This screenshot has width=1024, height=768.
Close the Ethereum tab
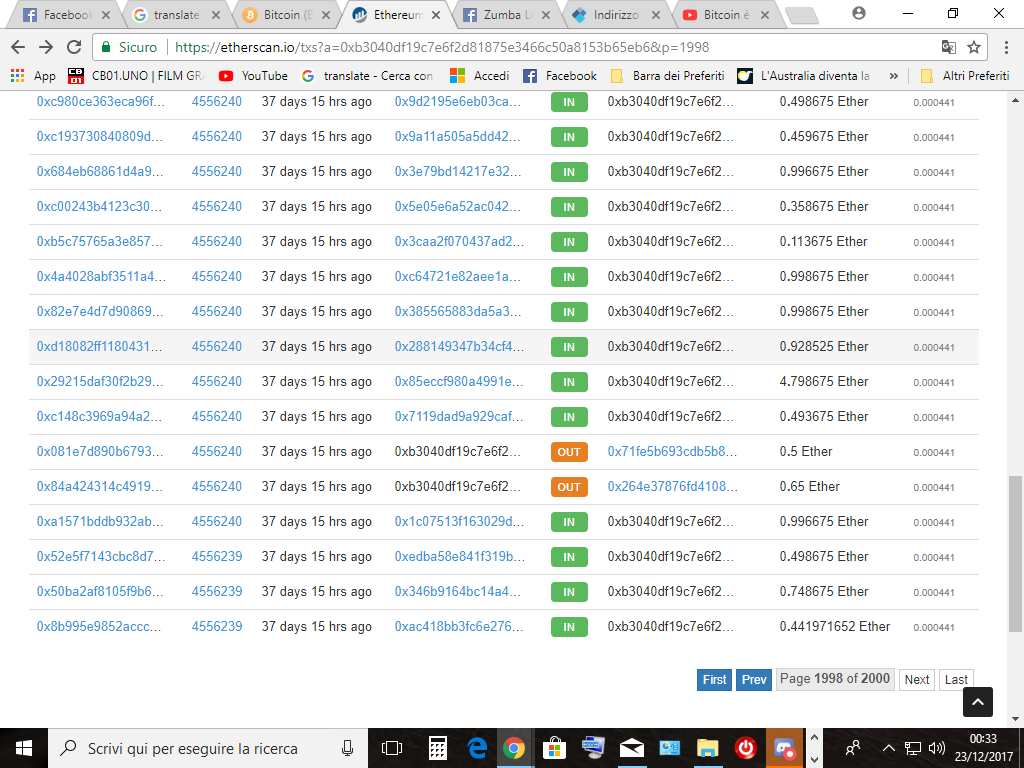(436, 14)
